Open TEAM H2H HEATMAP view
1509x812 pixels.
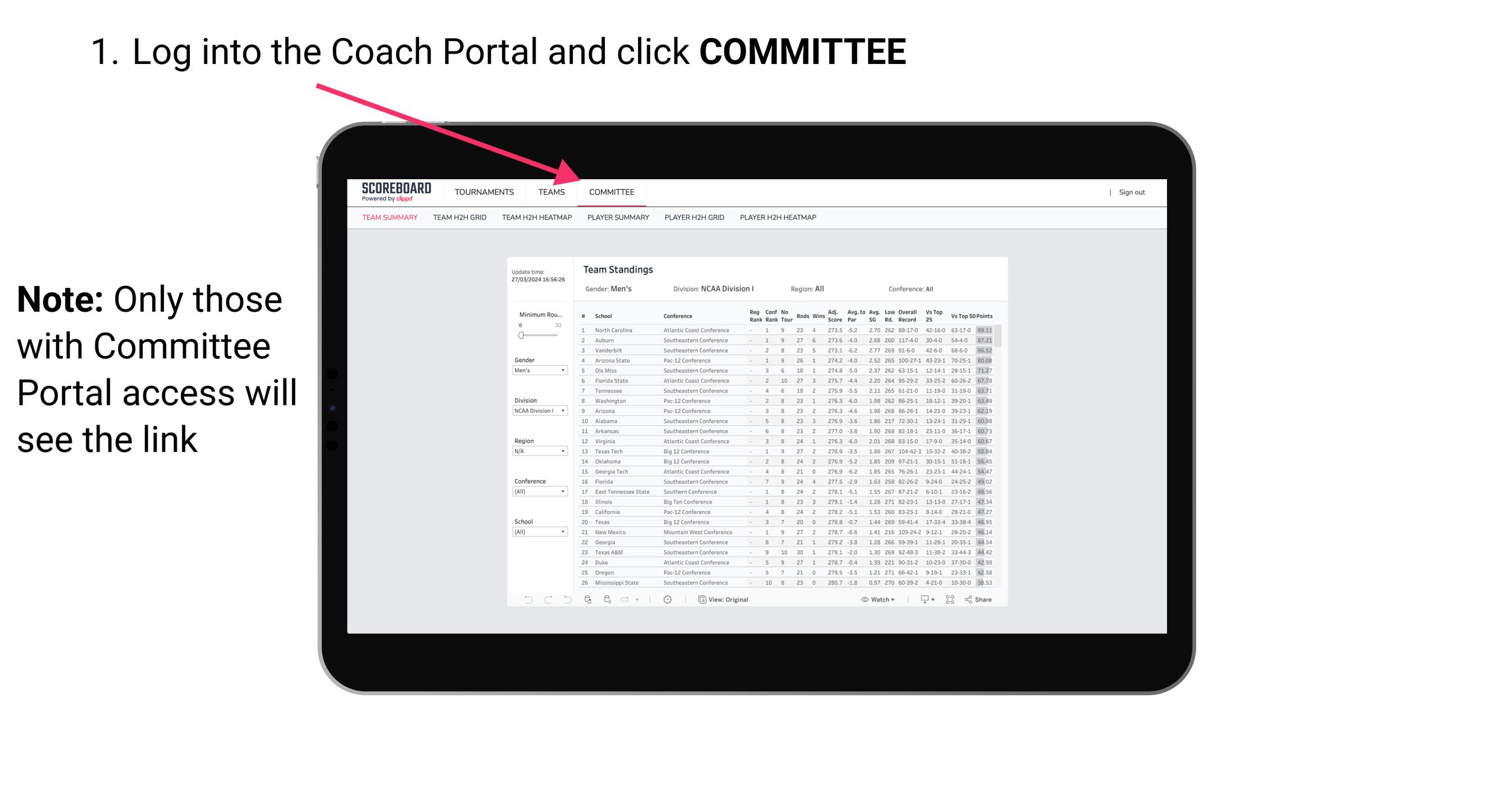(x=538, y=219)
